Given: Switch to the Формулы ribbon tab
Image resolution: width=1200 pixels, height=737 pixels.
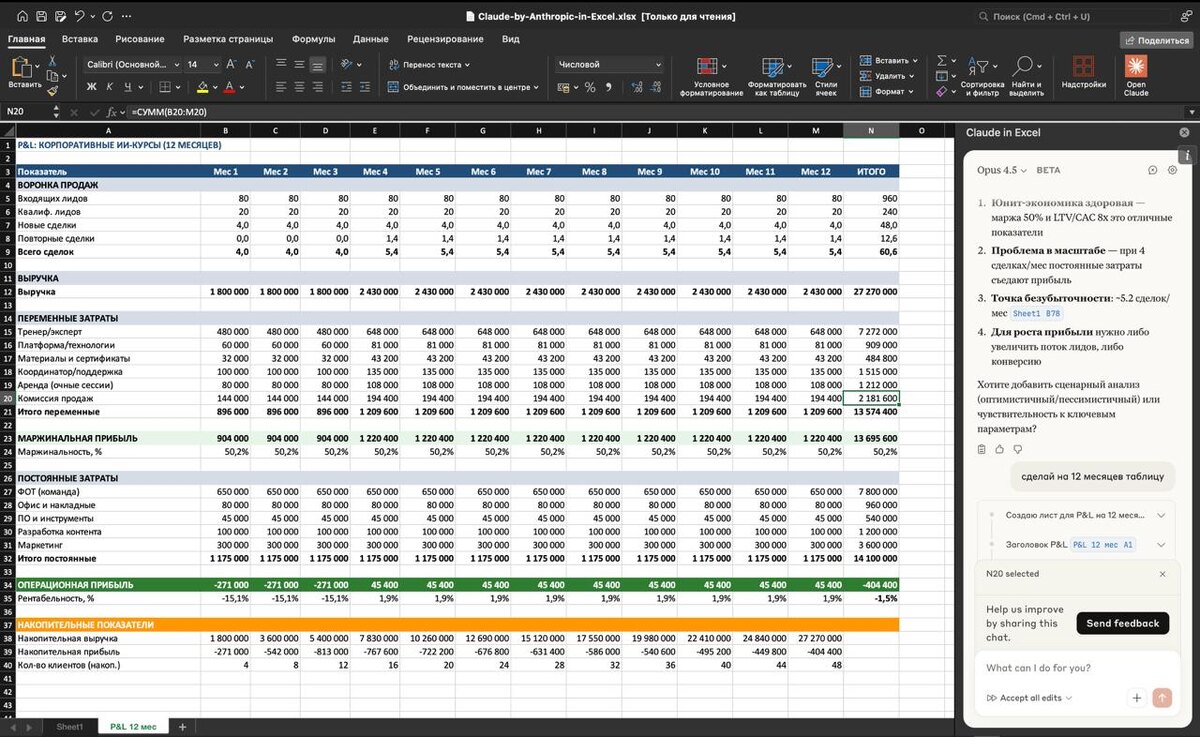Looking at the screenshot, I should coord(313,39).
